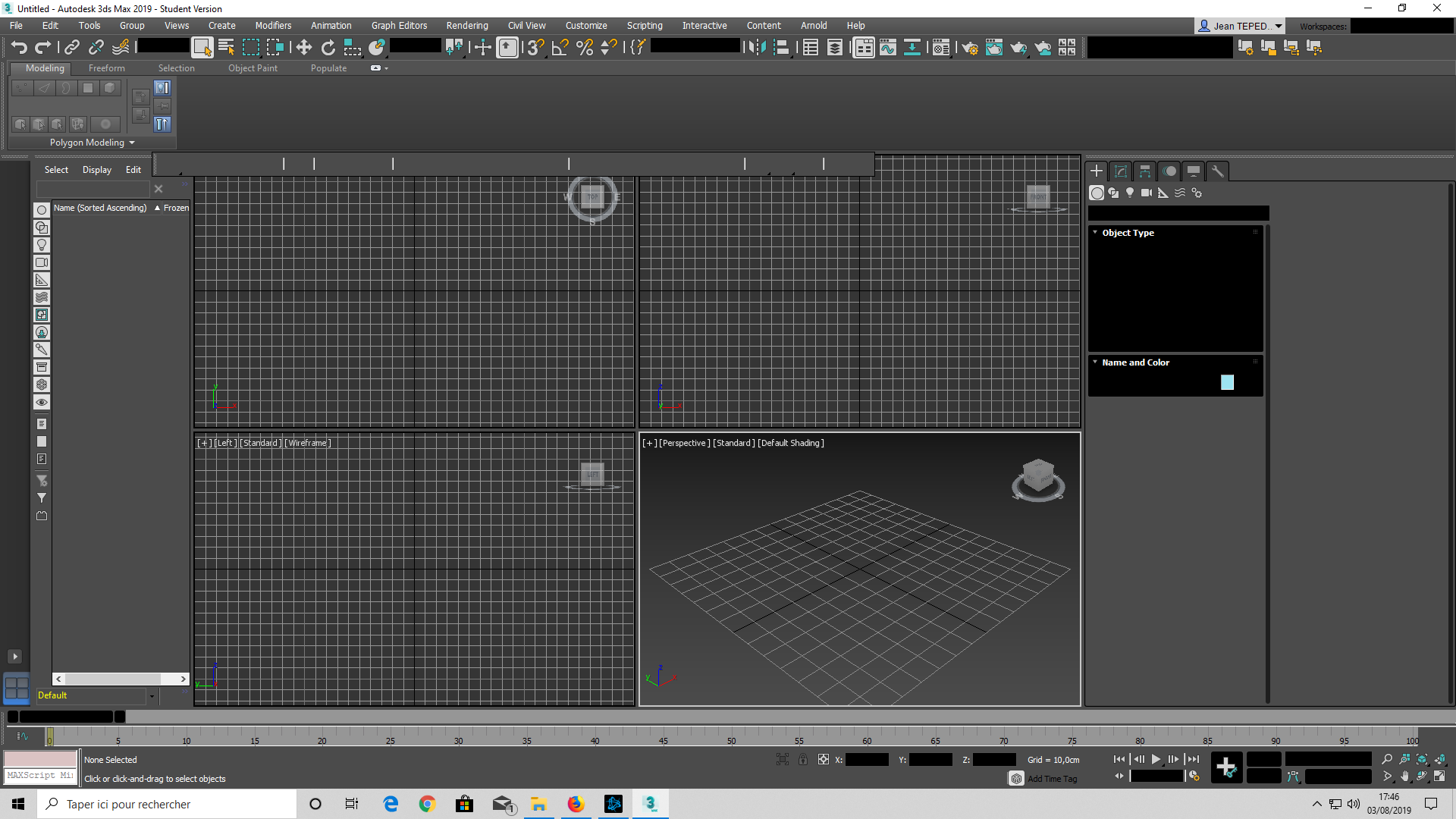Toggle Angle Snap
Screen dimensions: 1456x819
560,47
